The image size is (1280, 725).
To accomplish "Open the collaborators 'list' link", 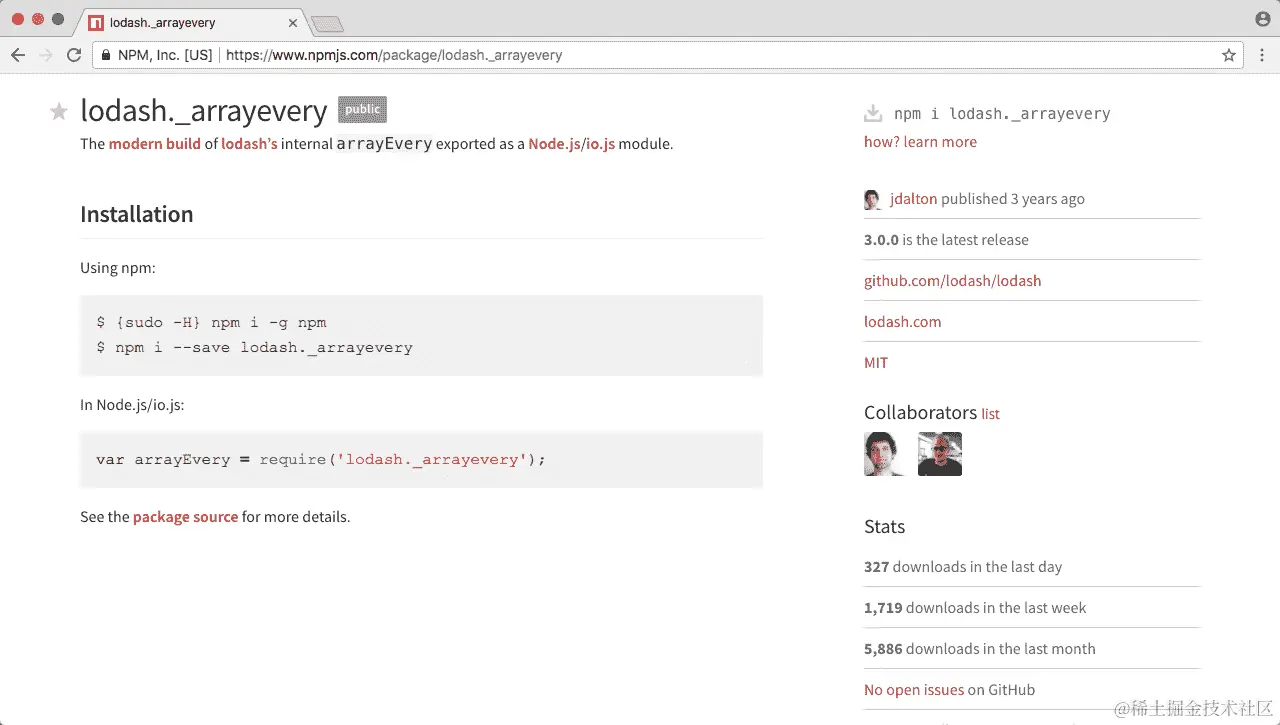I will 990,414.
